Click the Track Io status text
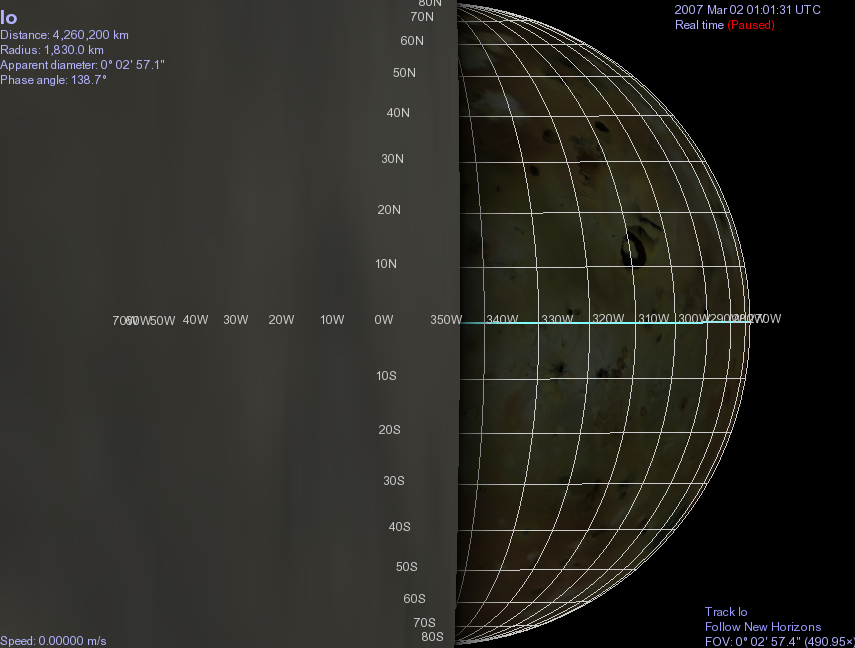The height and width of the screenshot is (648, 855). click(726, 612)
